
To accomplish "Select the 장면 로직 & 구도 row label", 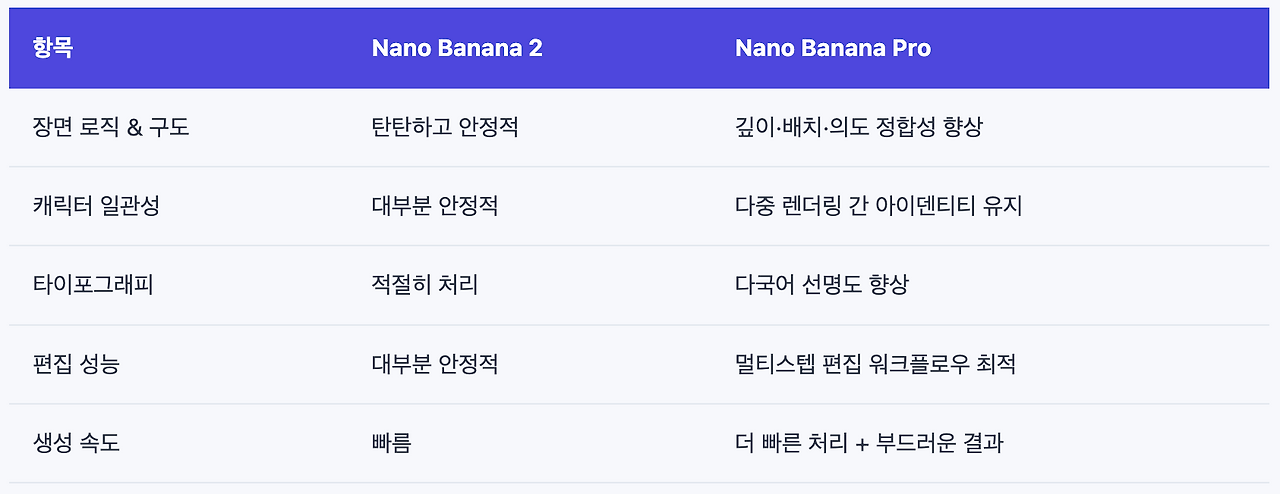I will [x=111, y=127].
